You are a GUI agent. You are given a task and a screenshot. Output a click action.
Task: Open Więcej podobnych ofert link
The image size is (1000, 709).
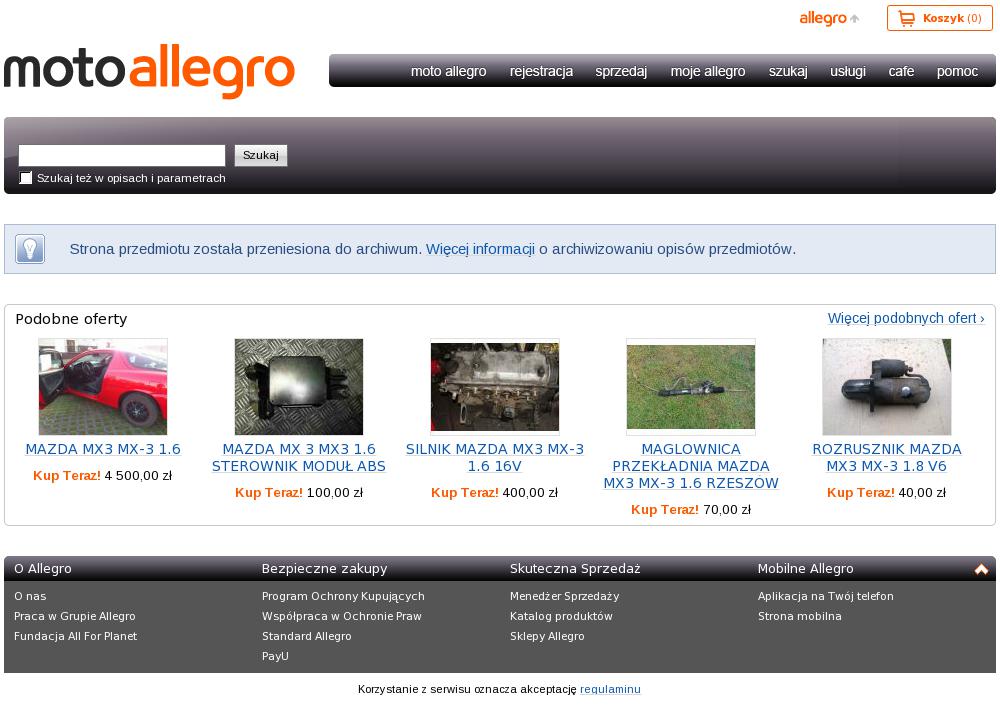(x=906, y=318)
